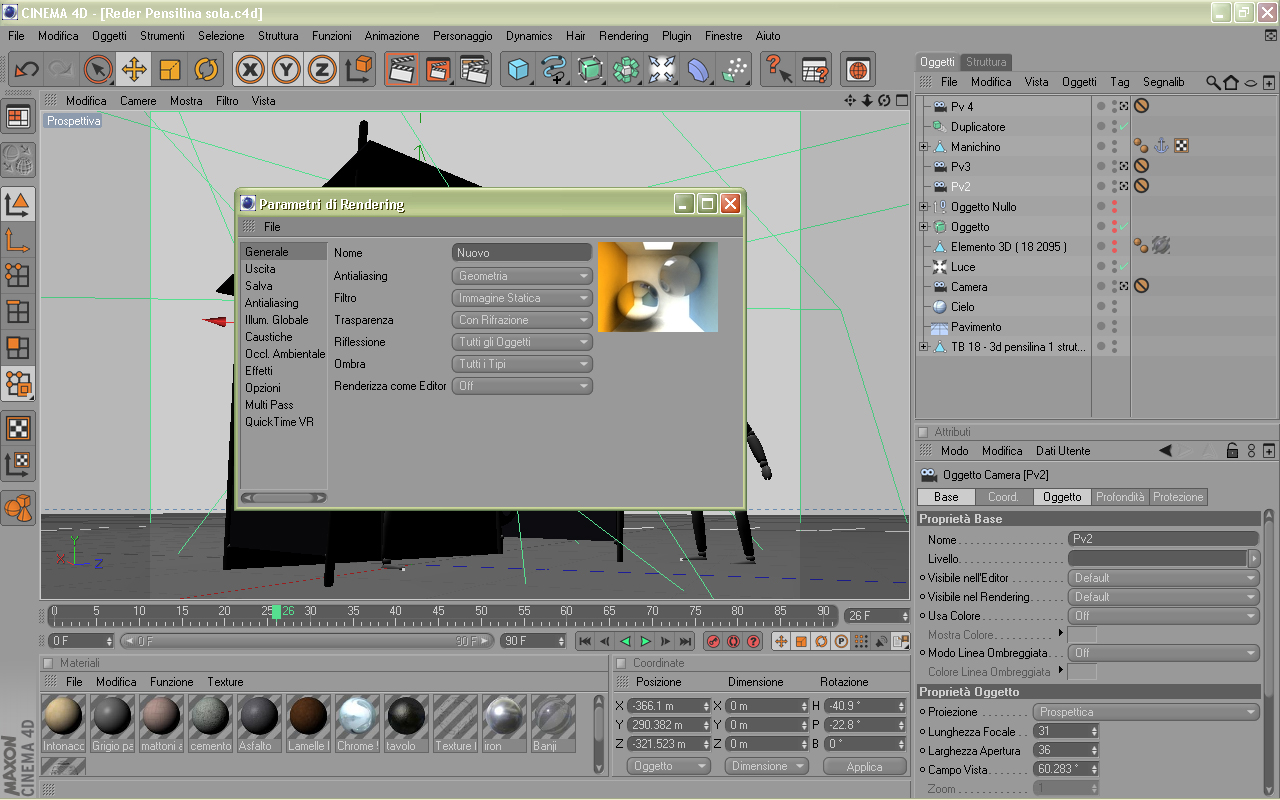
Task: Toggle the Materiali panel checkbox
Action: [x=48, y=663]
